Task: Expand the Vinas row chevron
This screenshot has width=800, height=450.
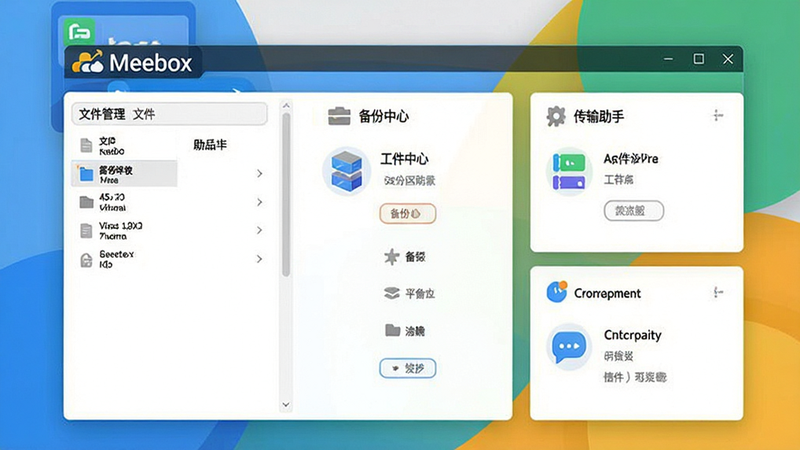Action: click(x=260, y=230)
